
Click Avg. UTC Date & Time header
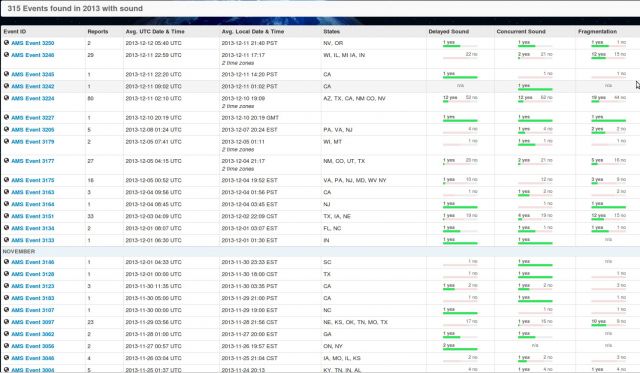coord(155,31)
